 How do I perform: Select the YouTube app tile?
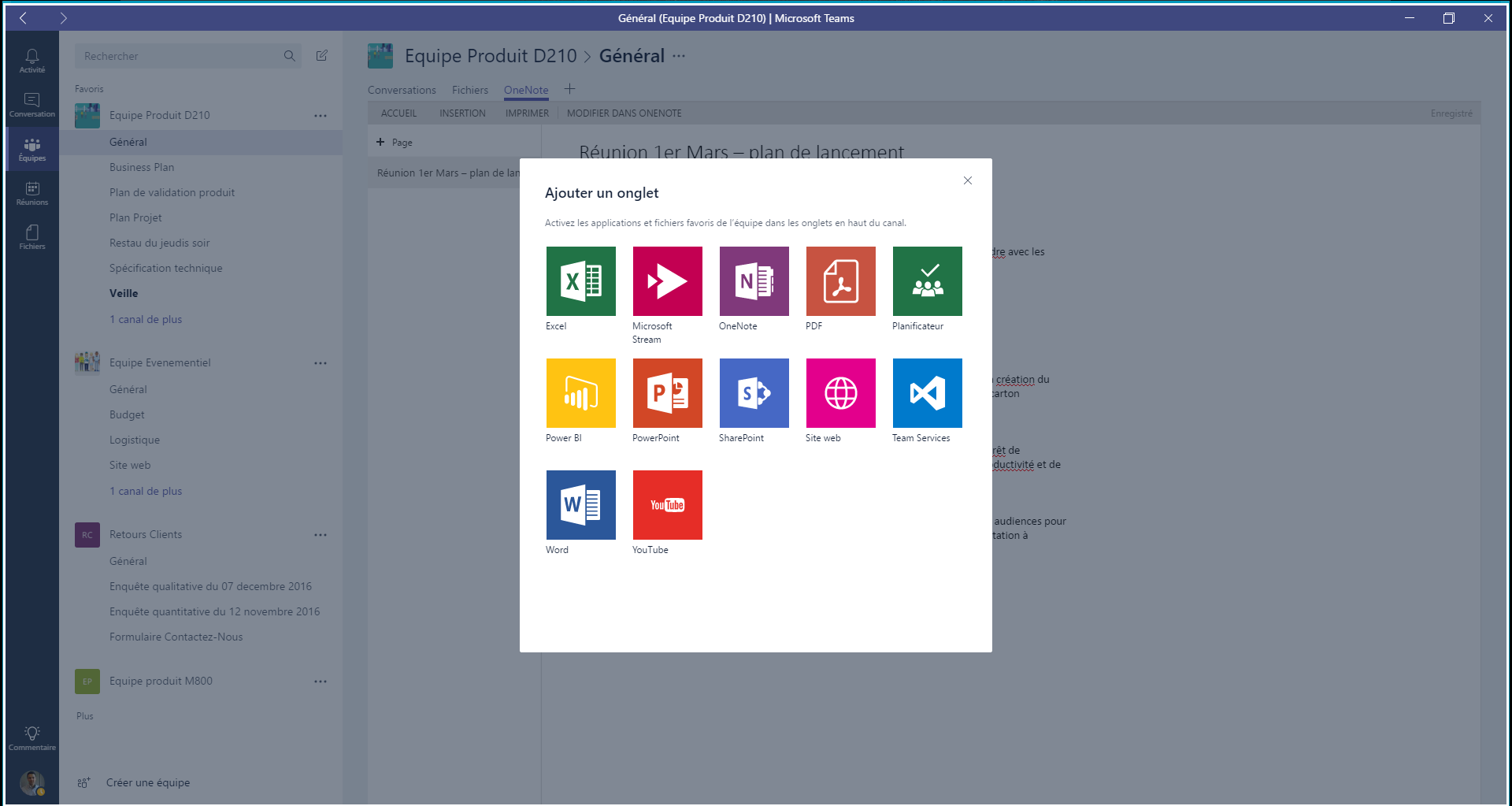coord(667,505)
